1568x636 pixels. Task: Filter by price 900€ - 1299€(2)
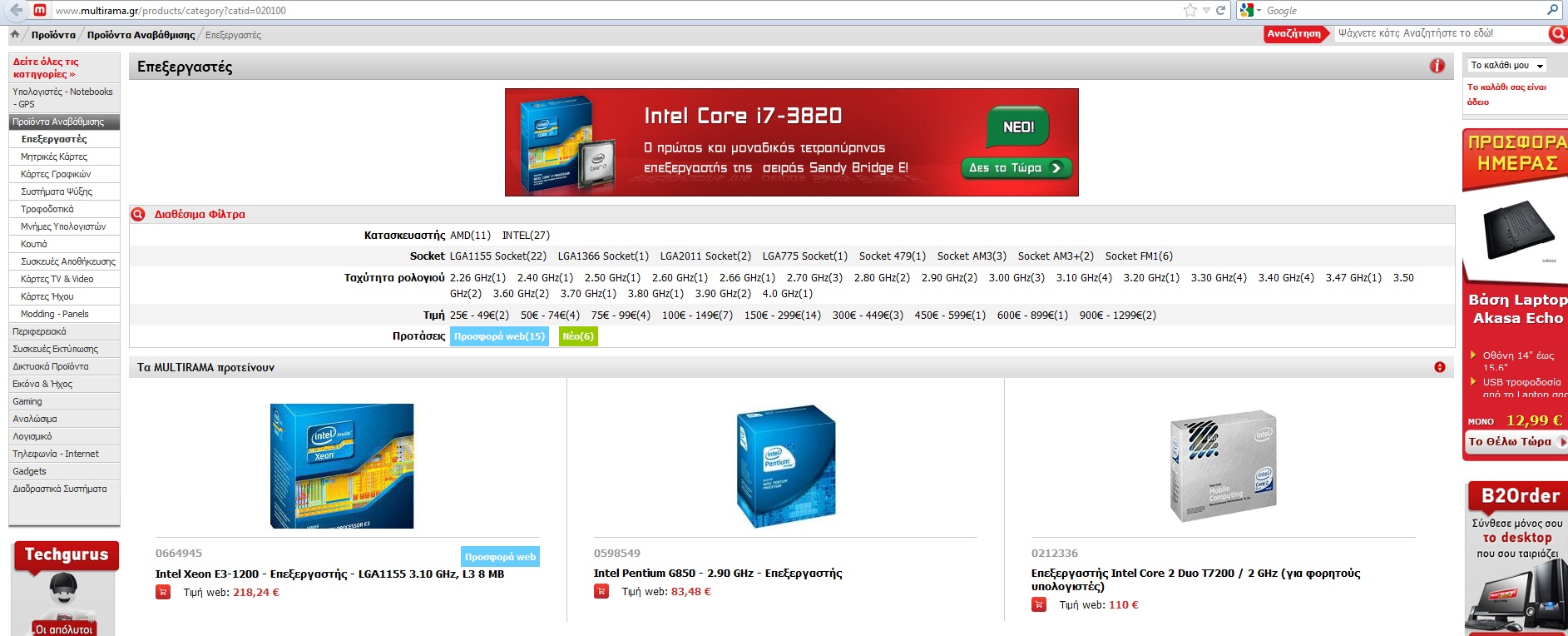(1118, 316)
